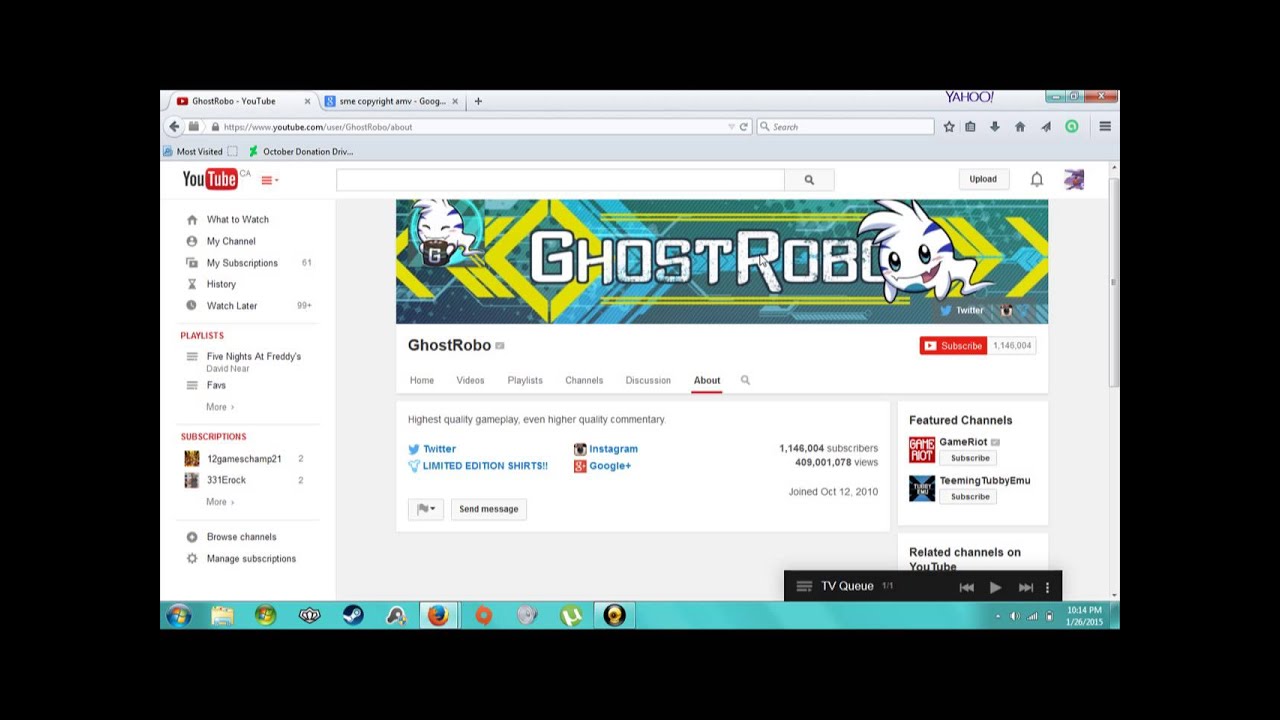Click the TV Queue list icon
The width and height of the screenshot is (1280, 720).
[x=804, y=586]
